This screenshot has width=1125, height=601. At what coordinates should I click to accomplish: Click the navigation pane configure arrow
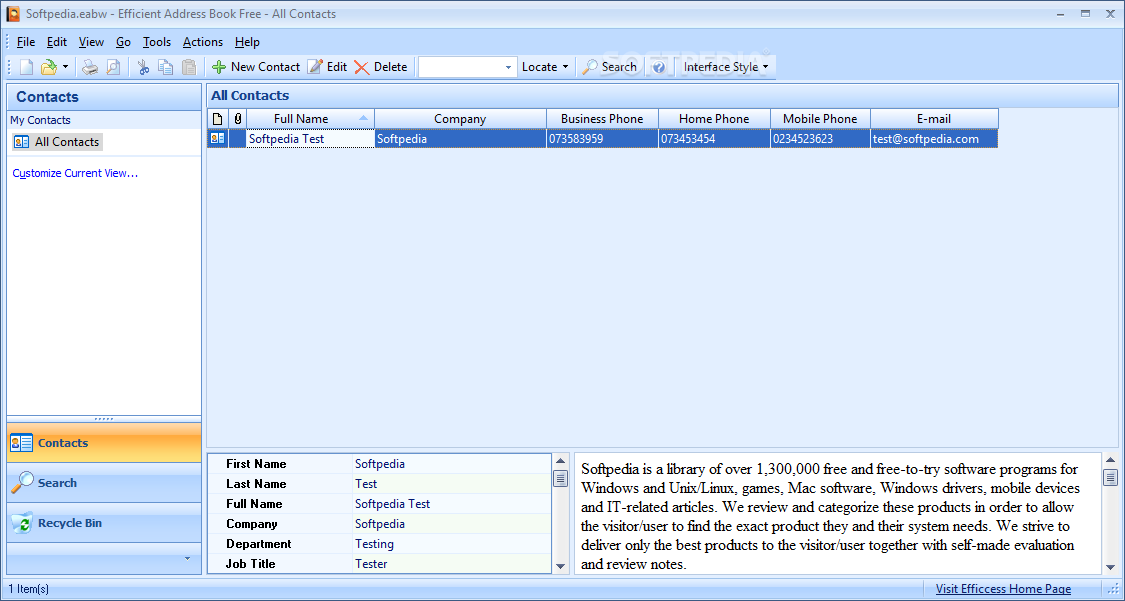(187, 558)
